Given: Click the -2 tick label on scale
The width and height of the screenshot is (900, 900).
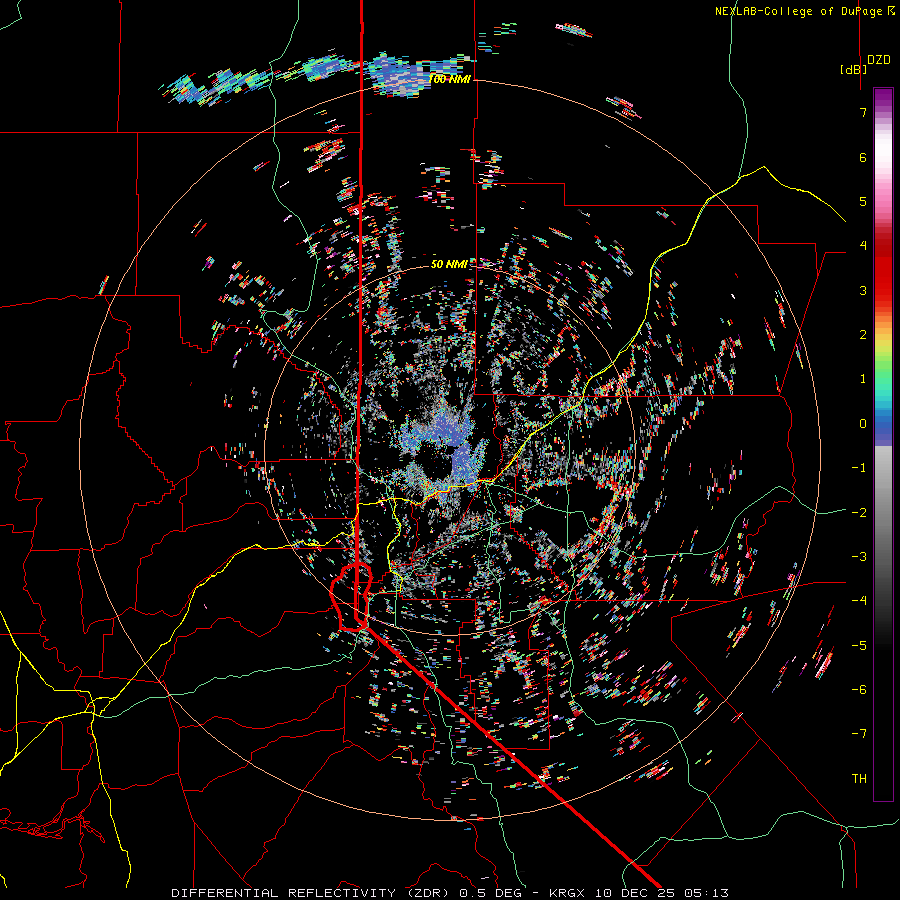Looking at the screenshot, I should click(x=859, y=513).
